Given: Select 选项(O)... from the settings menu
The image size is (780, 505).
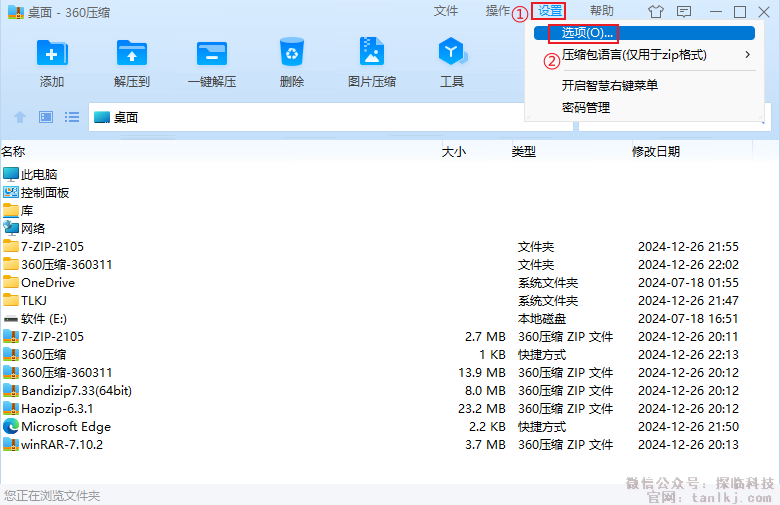Looking at the screenshot, I should (x=588, y=34).
